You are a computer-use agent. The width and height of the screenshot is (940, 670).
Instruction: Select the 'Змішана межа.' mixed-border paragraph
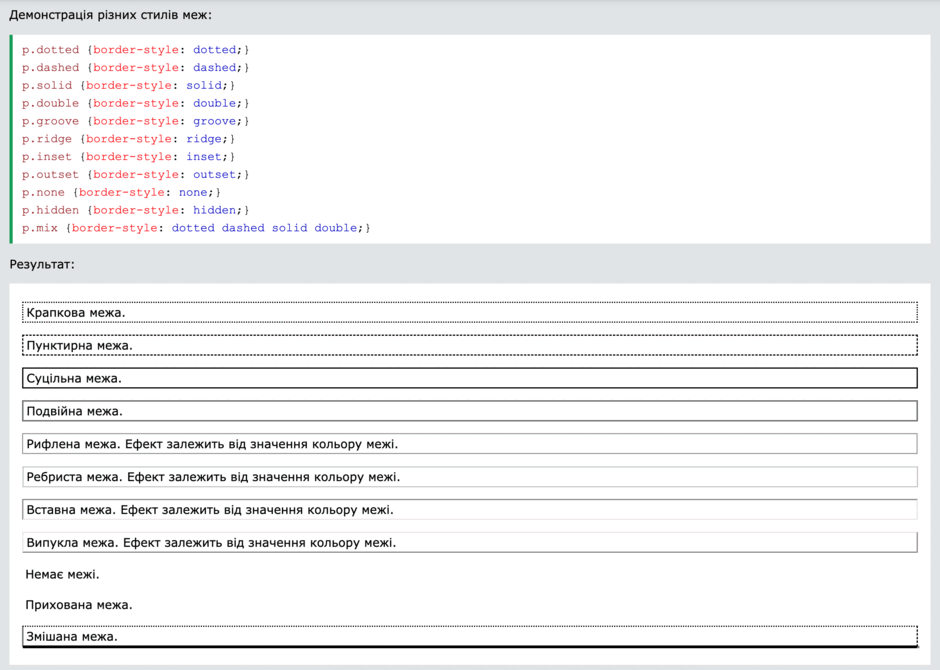(469, 636)
